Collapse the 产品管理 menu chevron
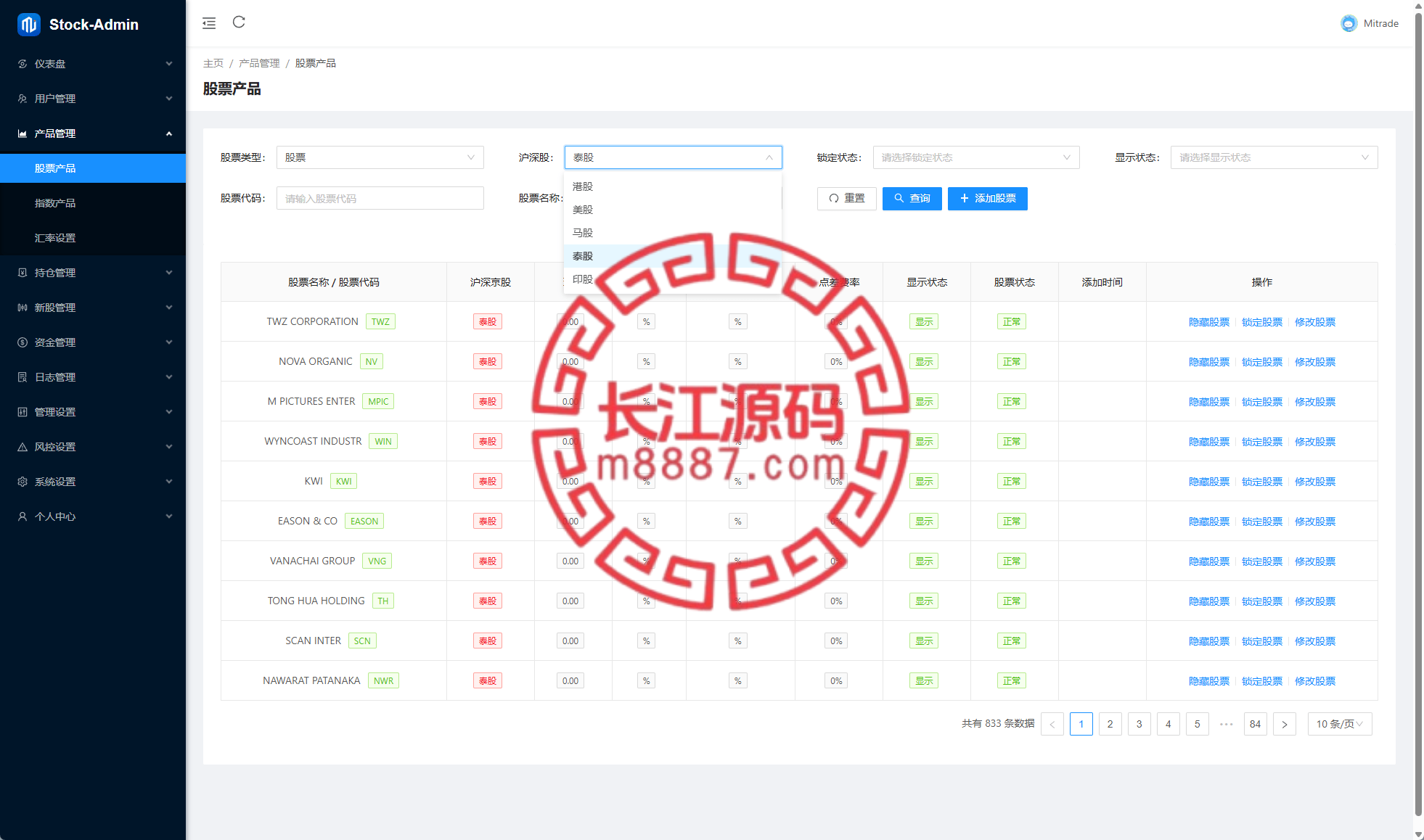The image size is (1424, 840). tap(169, 133)
